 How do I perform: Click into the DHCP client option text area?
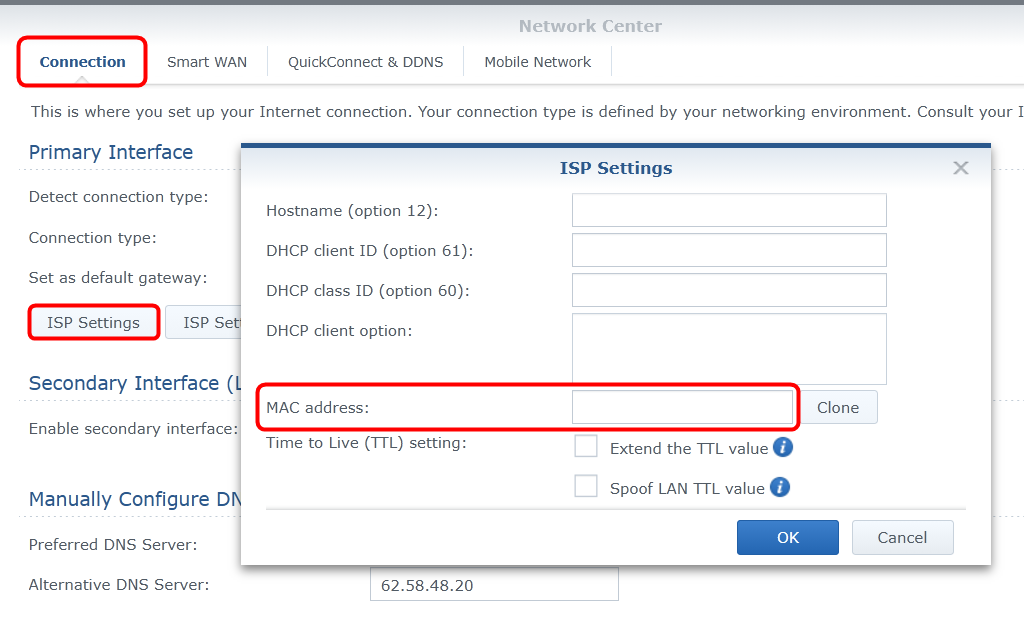pos(729,348)
